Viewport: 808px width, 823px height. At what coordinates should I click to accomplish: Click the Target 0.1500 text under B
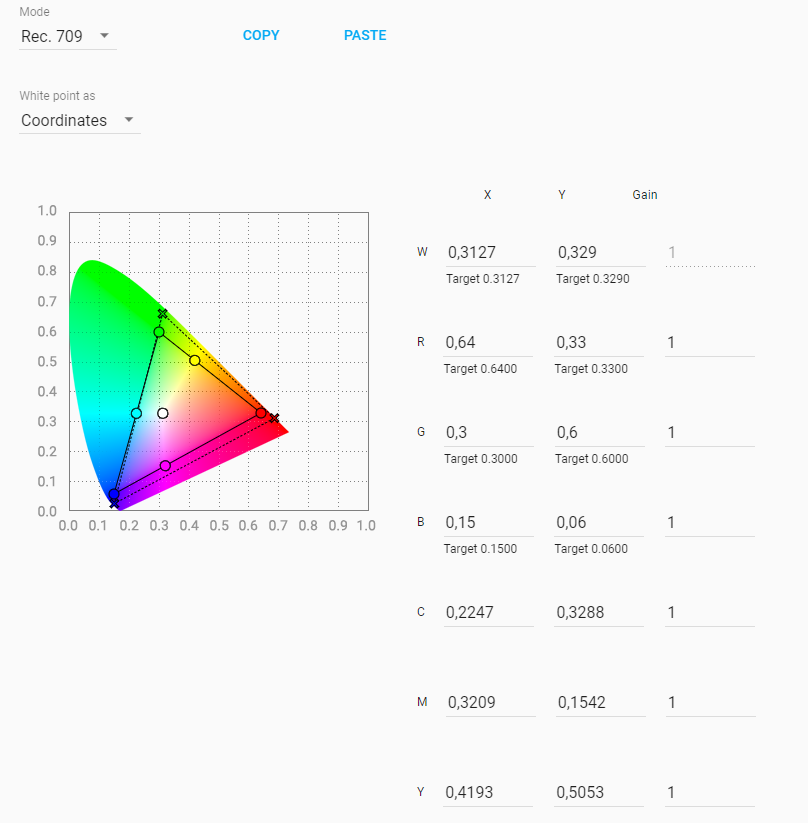pos(480,549)
